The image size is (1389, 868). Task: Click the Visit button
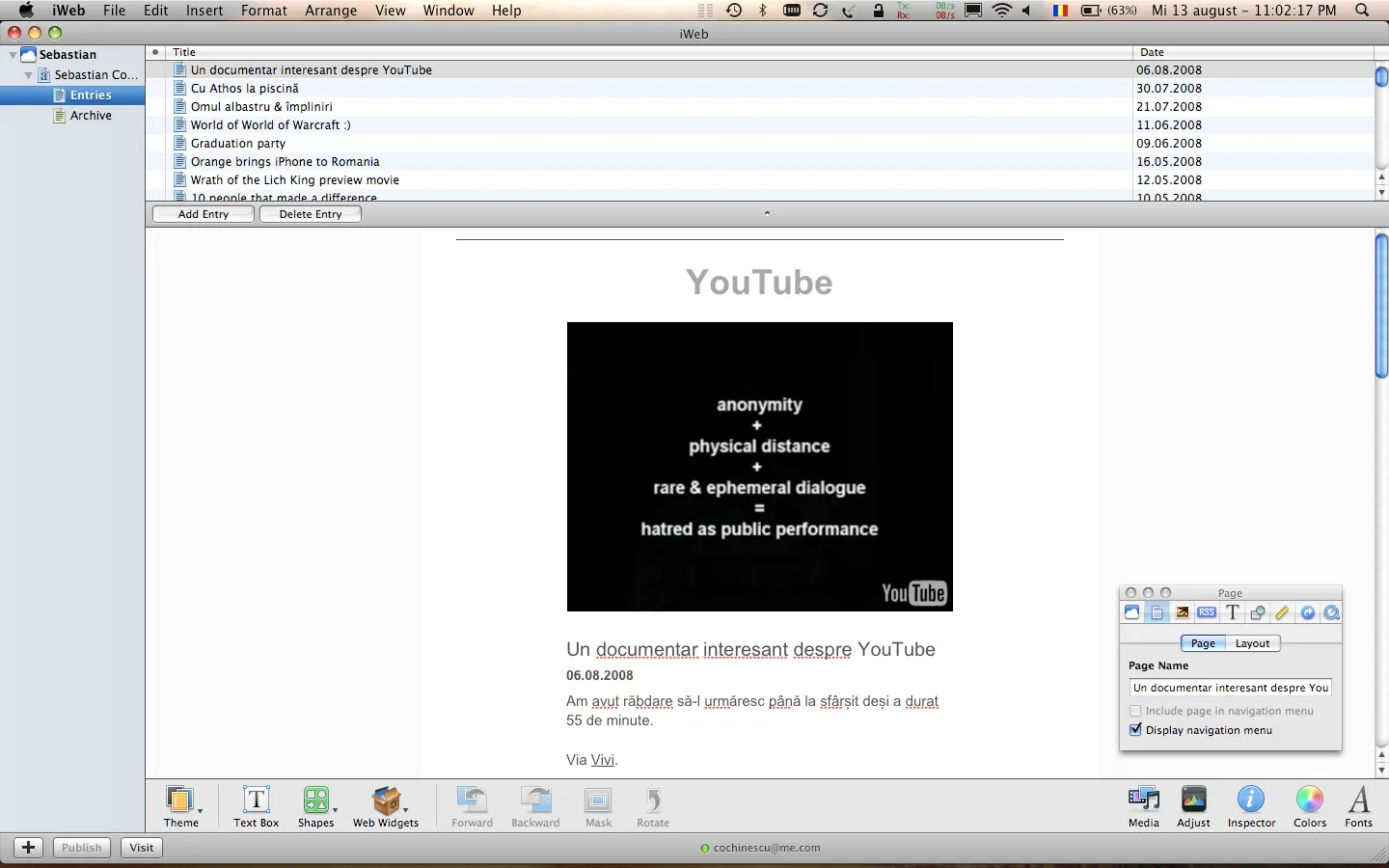142,848
